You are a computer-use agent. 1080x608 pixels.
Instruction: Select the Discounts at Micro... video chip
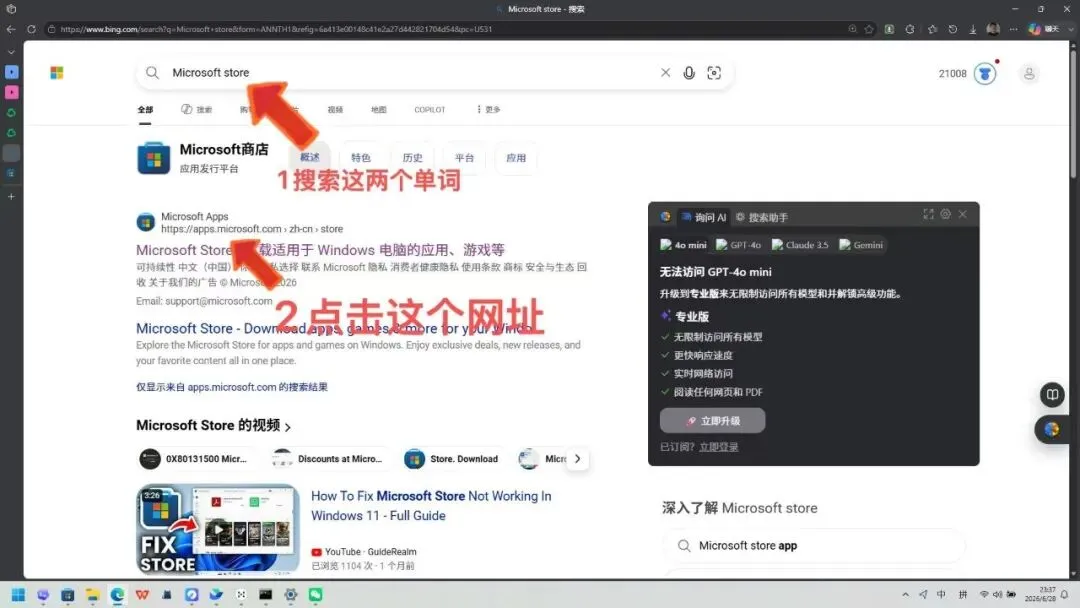click(330, 459)
